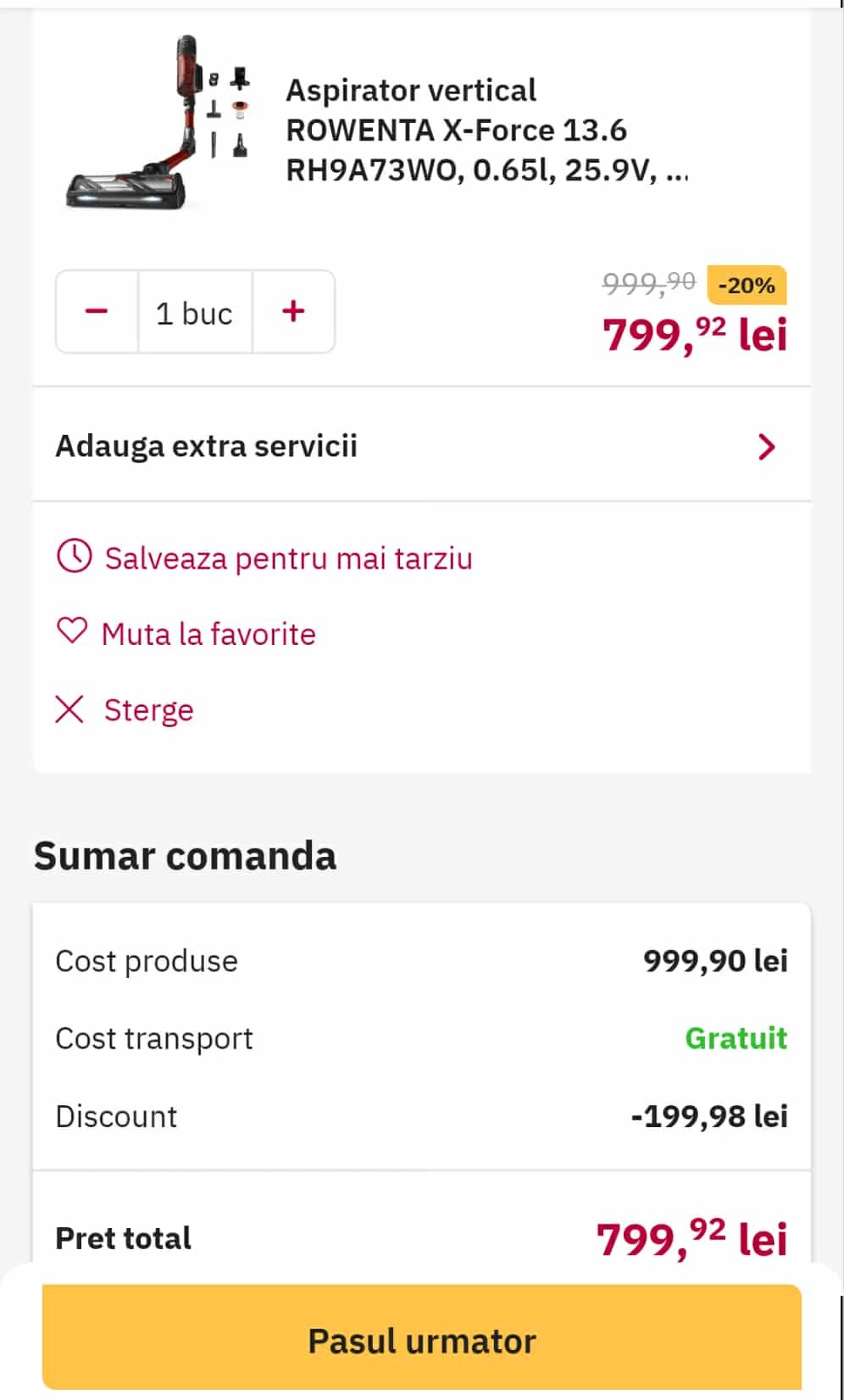Decrease quantity with the minus button
The height and width of the screenshot is (1400, 844).
click(97, 312)
